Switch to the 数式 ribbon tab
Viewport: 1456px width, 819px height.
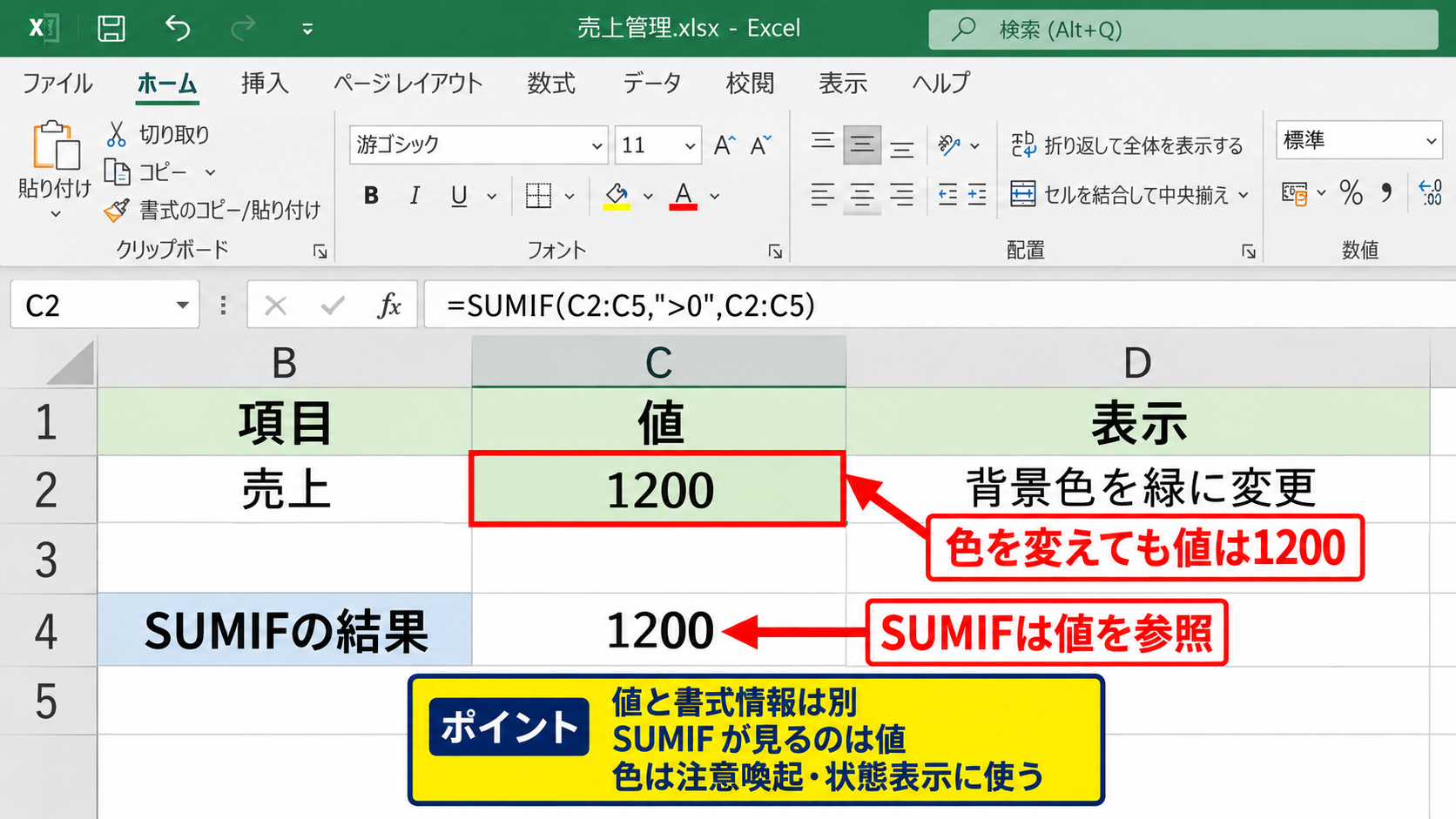point(551,84)
